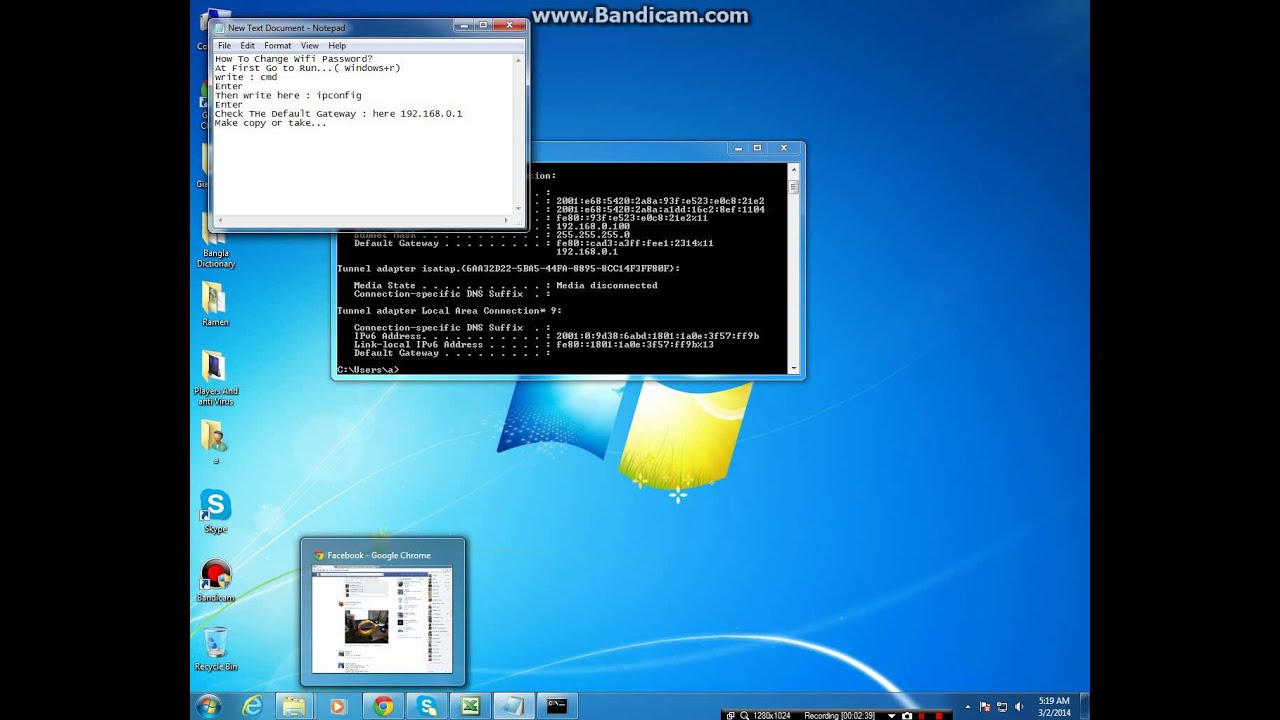Click Command Prompt scrollbar down arrow

coord(794,368)
